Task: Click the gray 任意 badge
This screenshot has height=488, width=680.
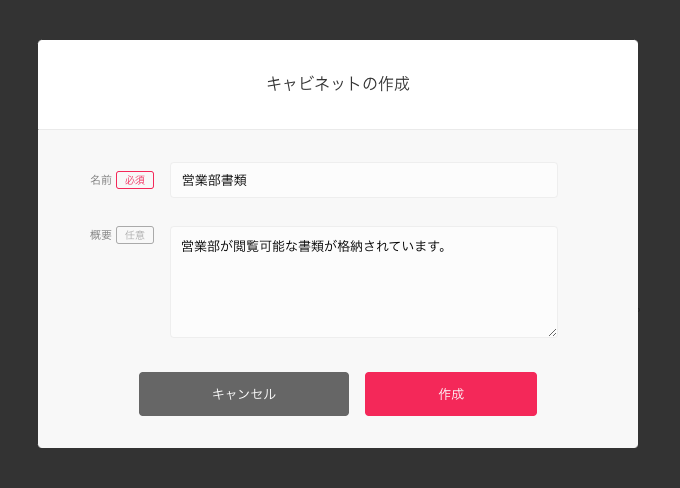Action: pos(135,235)
